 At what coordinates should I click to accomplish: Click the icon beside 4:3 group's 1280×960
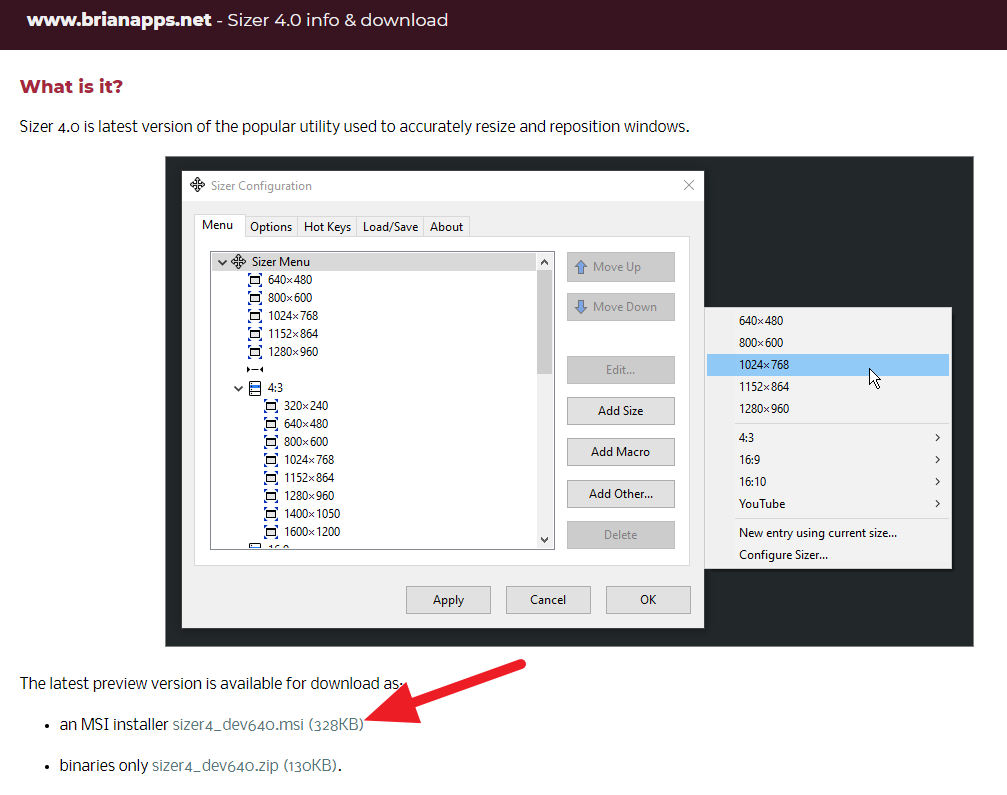click(271, 496)
